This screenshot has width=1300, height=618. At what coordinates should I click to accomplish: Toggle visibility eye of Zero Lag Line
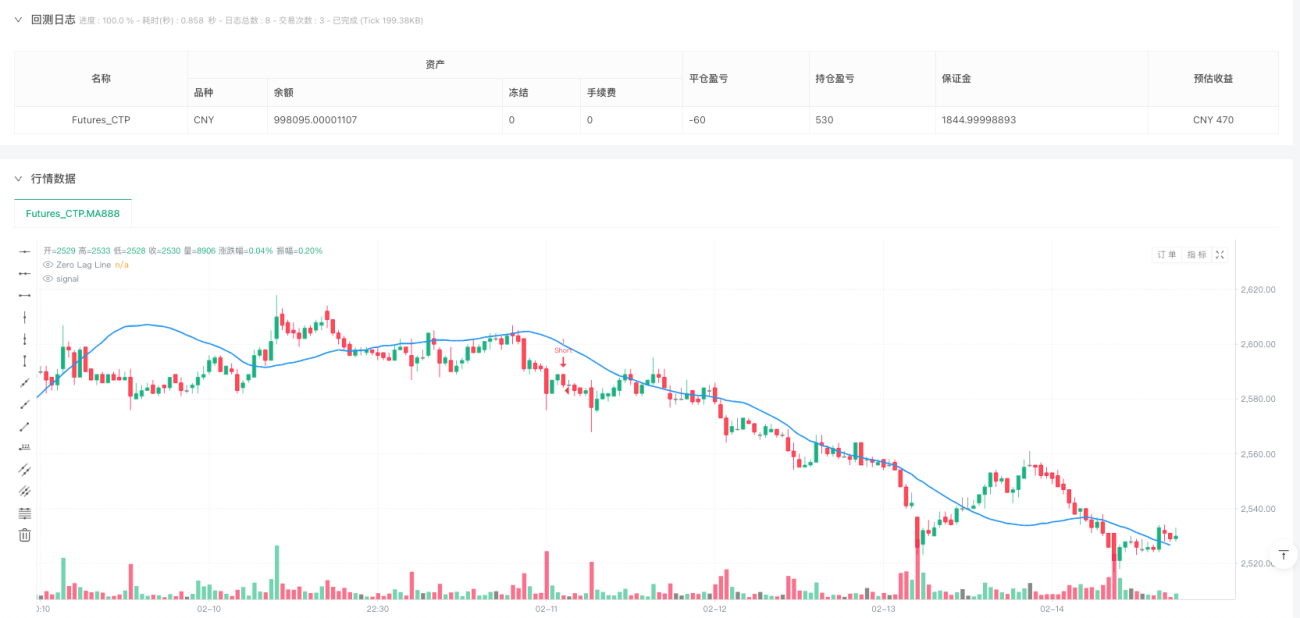tap(47, 265)
